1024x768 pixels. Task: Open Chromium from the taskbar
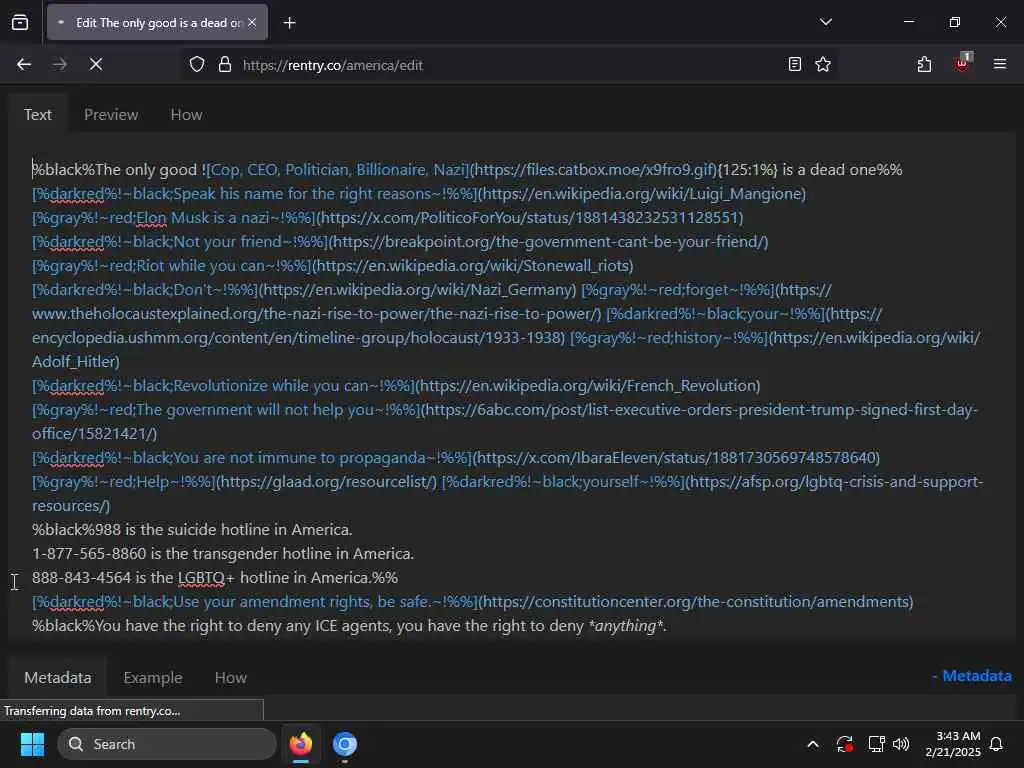344,744
